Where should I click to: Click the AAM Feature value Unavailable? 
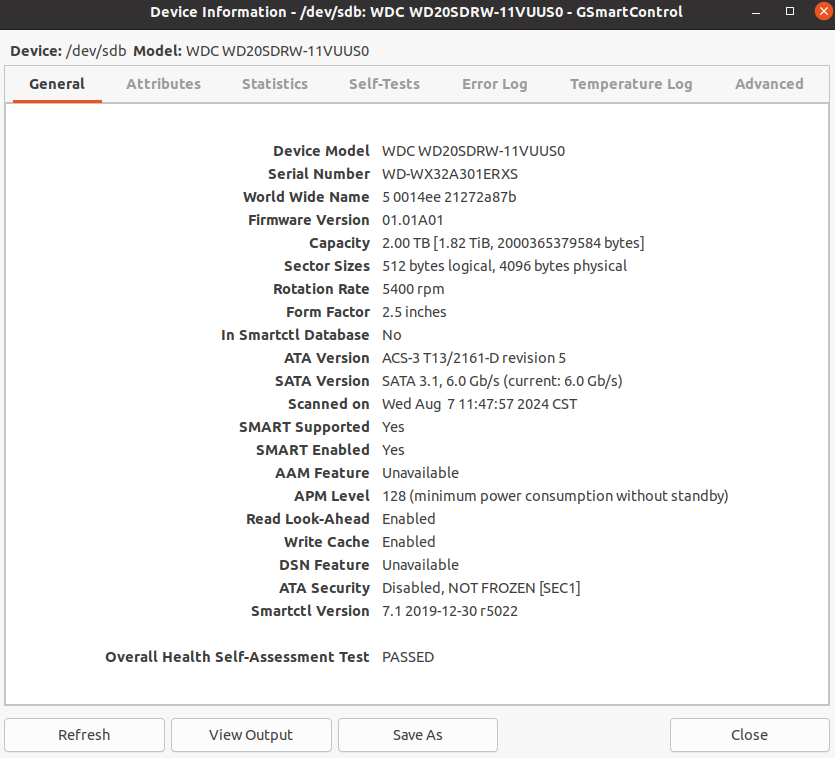point(420,473)
